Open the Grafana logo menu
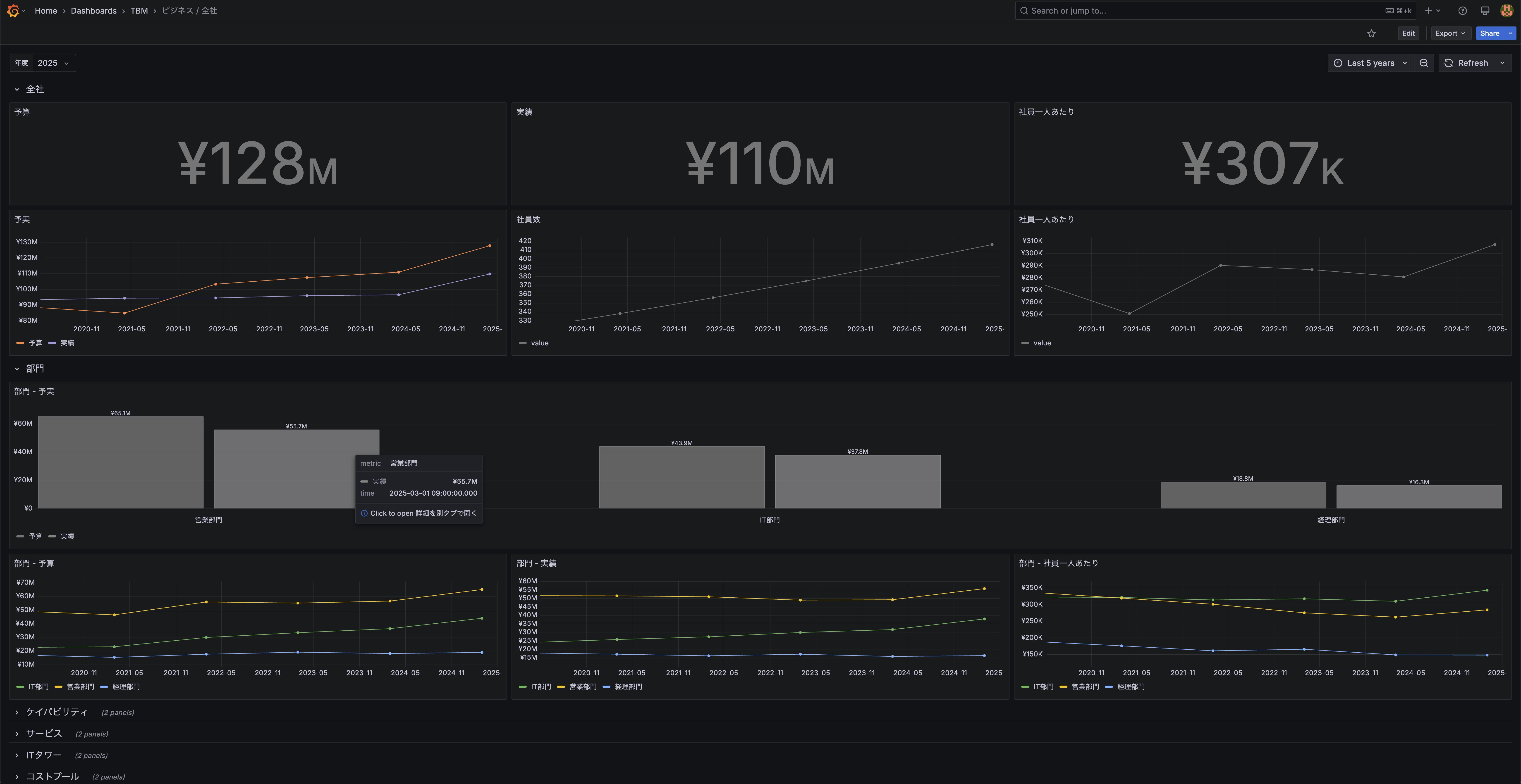This screenshot has width=1521, height=784. 13,11
